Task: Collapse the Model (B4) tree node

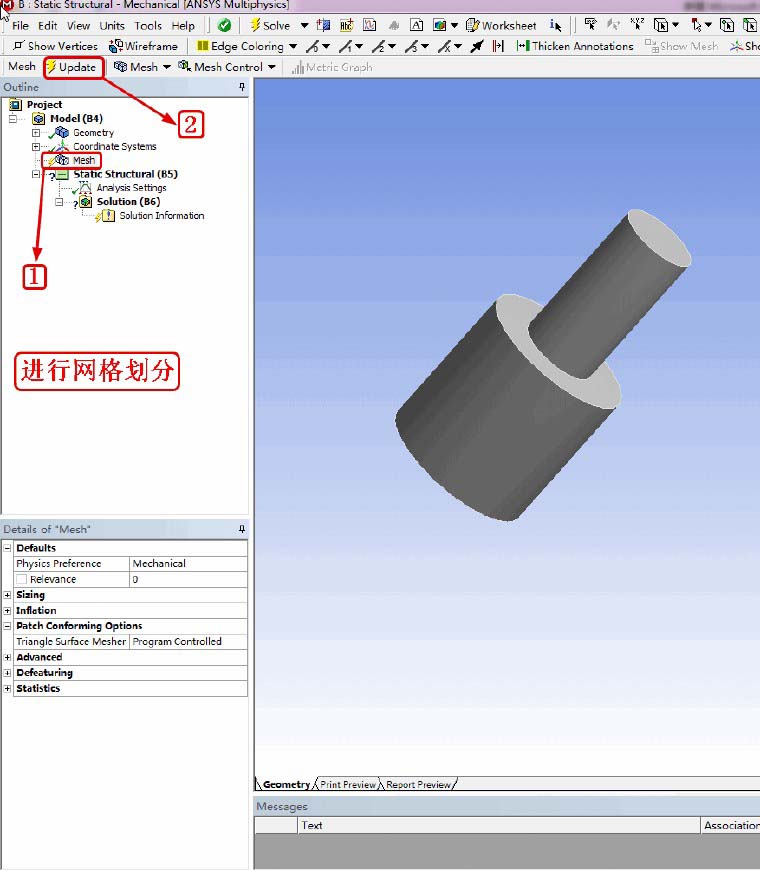Action: [x=13, y=119]
